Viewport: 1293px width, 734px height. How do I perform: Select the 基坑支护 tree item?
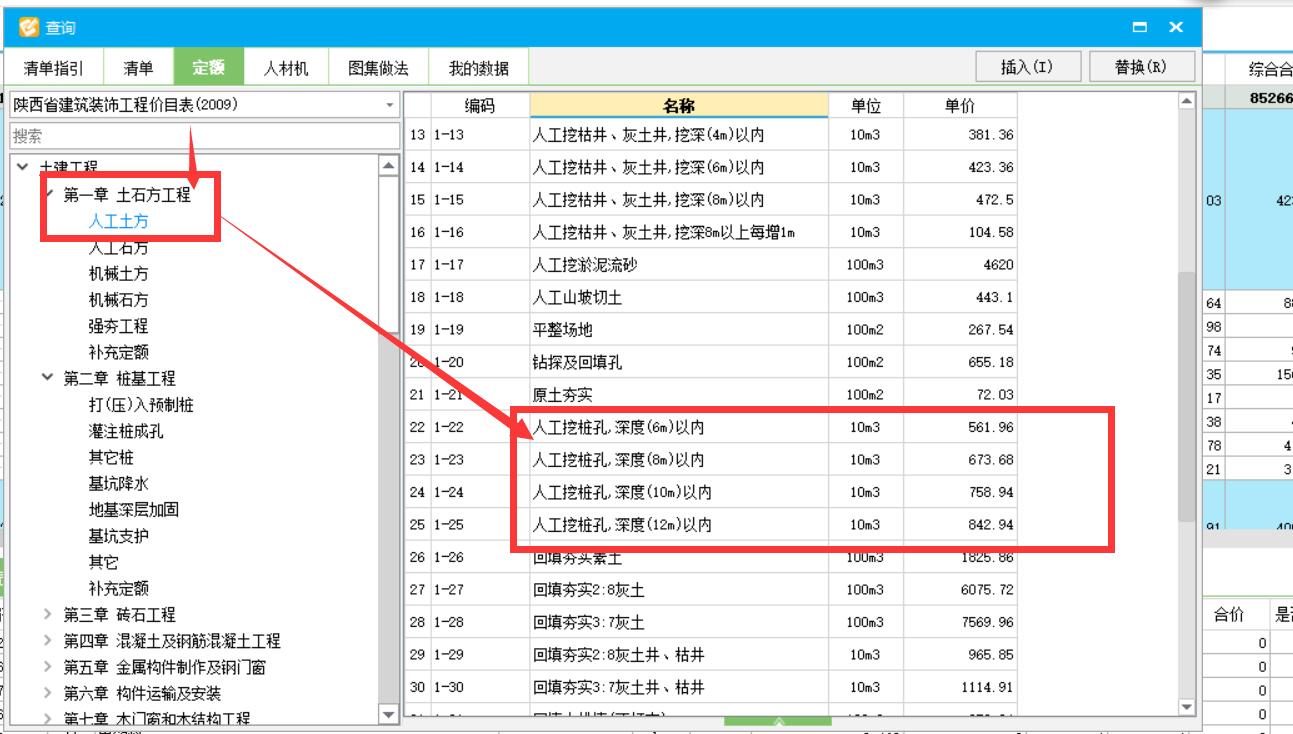[118, 536]
